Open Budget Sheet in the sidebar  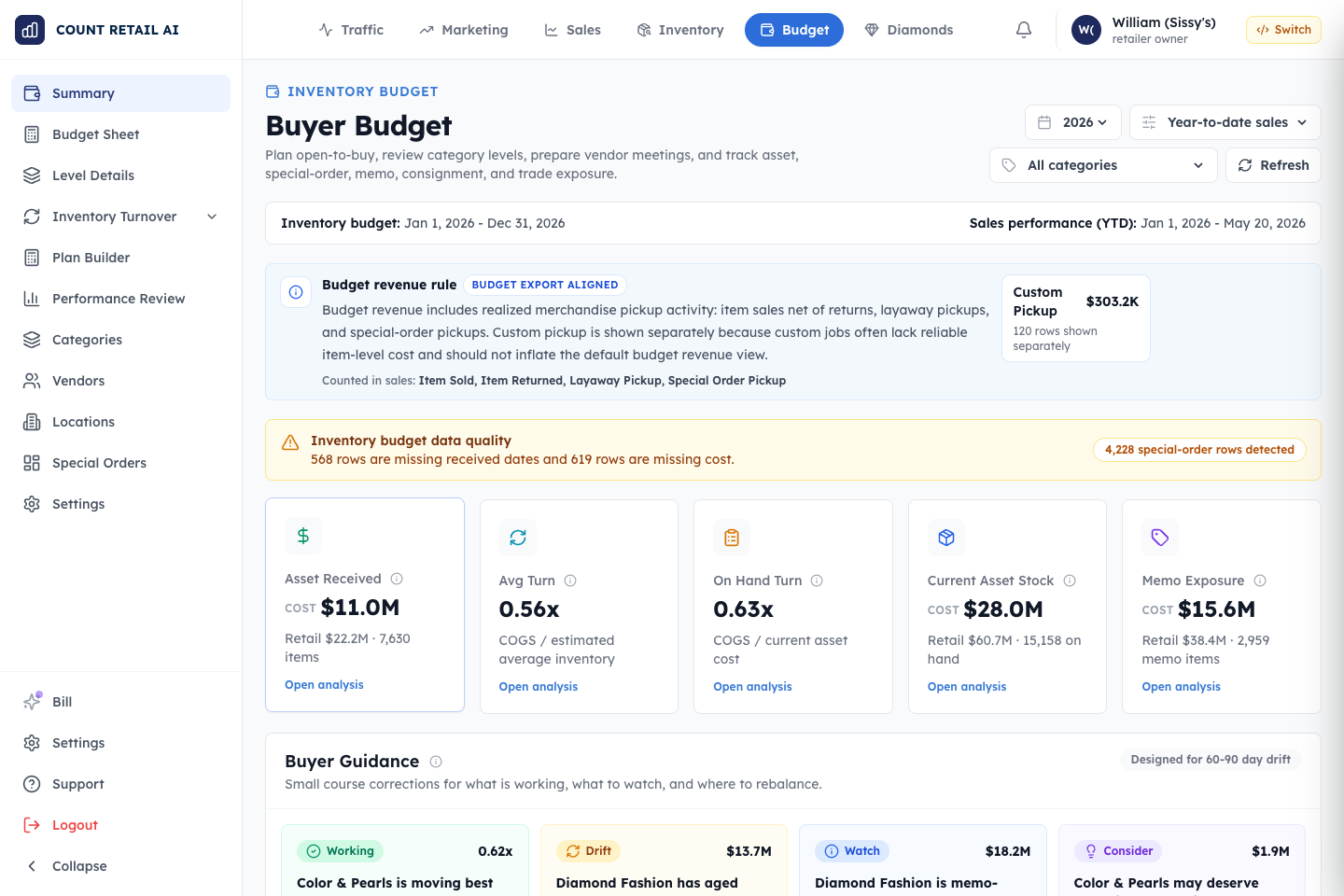[121, 134]
